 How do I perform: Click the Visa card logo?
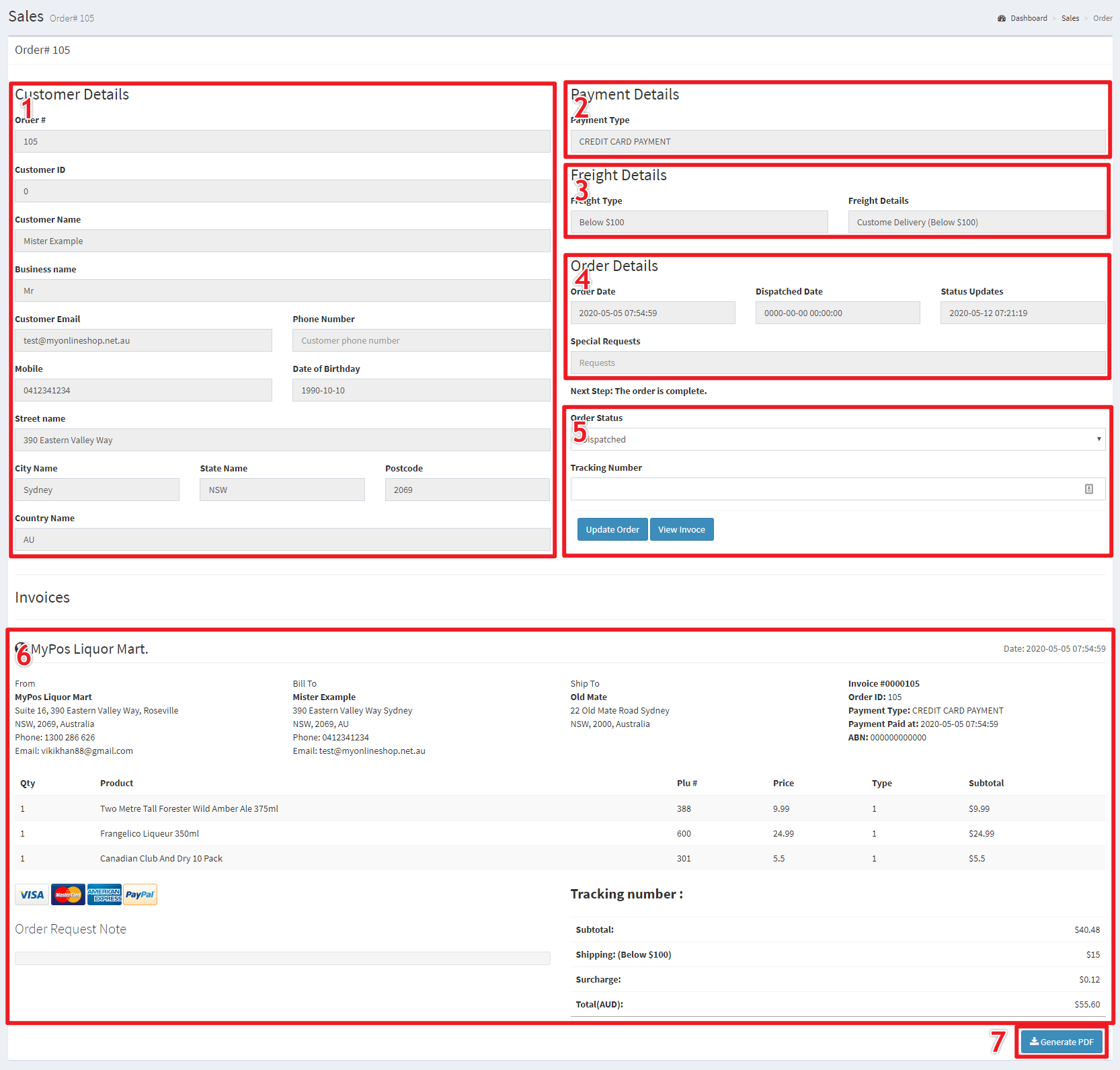[x=32, y=894]
